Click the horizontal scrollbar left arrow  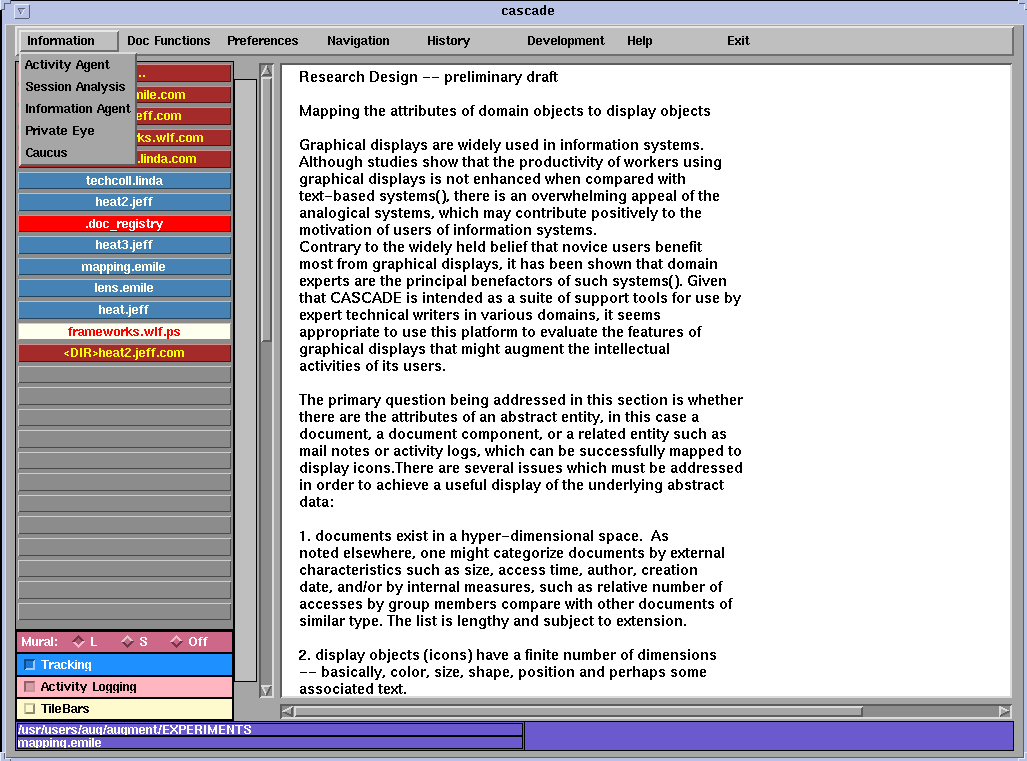click(288, 711)
